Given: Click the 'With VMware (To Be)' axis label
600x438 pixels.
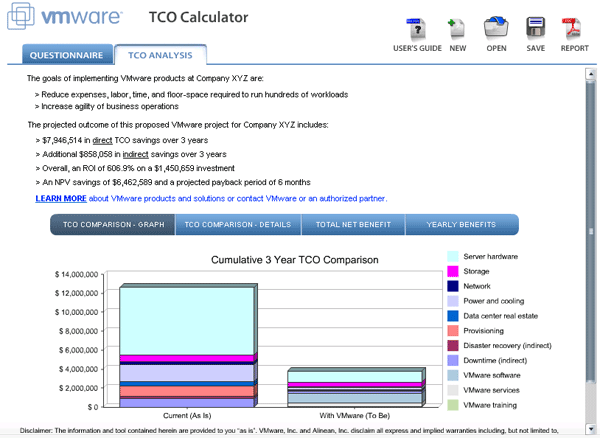Looking at the screenshot, I should click(355, 416).
